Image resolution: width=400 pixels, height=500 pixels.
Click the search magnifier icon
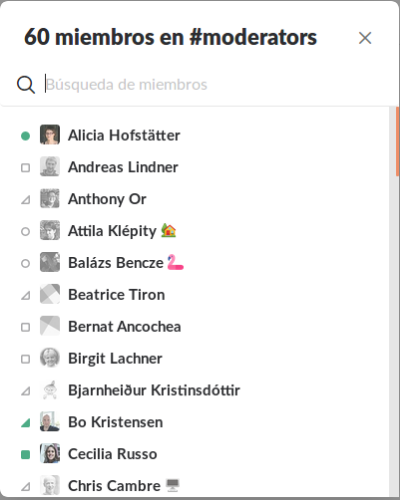point(26,85)
